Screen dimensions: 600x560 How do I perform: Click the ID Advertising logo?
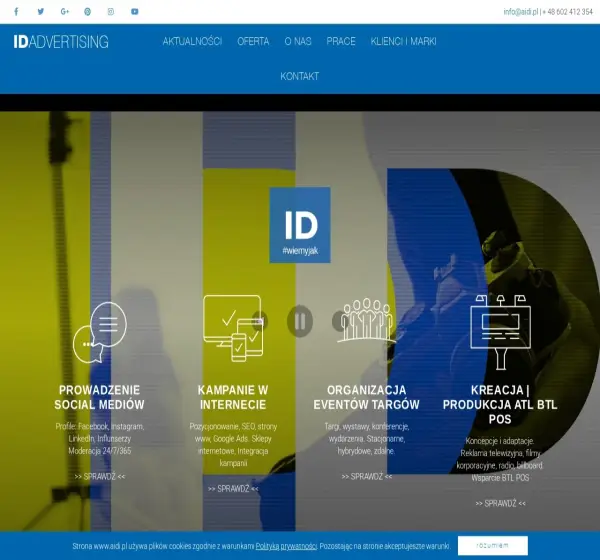click(x=61, y=42)
